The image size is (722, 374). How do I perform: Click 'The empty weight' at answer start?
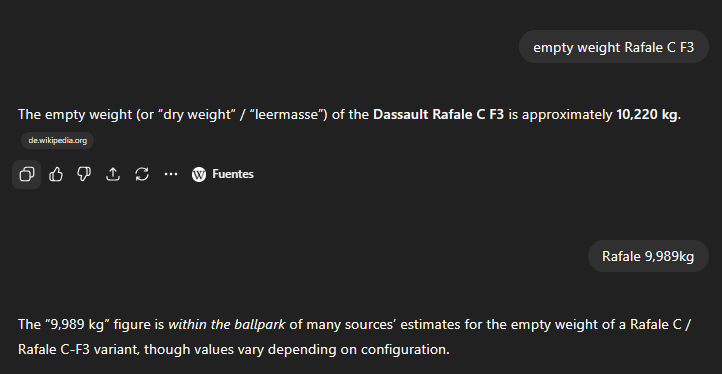point(75,115)
